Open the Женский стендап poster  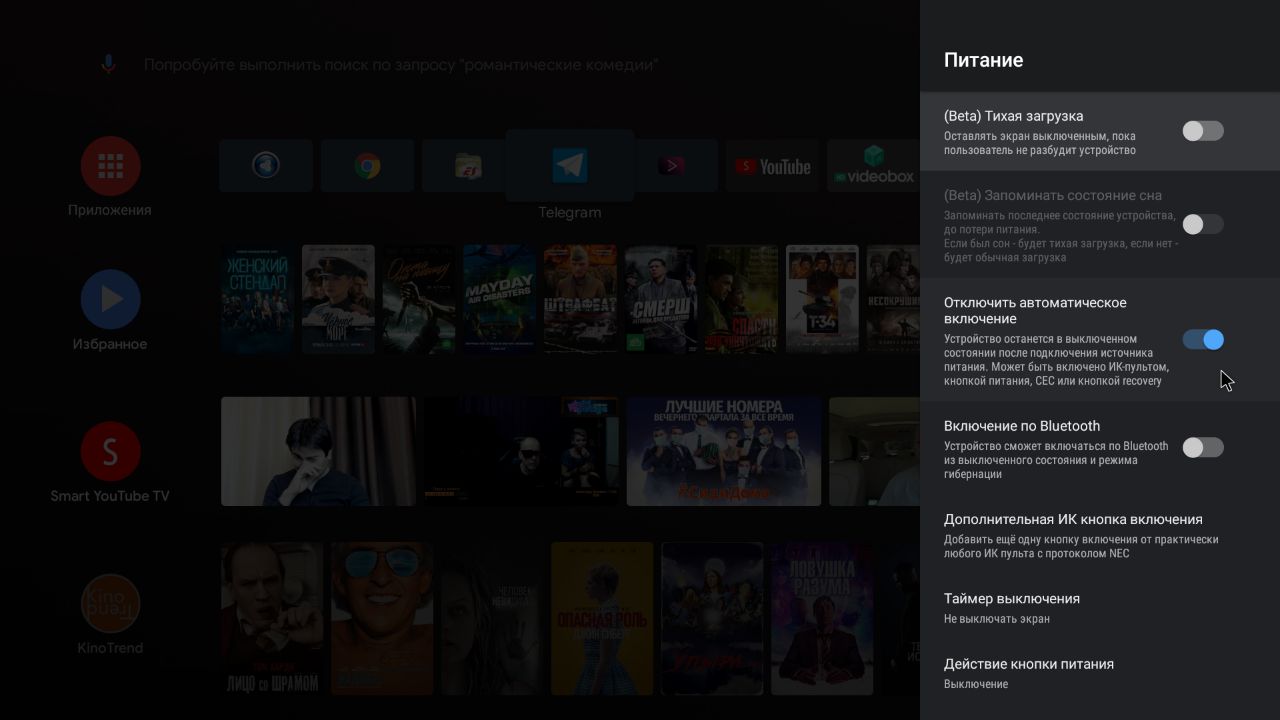257,299
